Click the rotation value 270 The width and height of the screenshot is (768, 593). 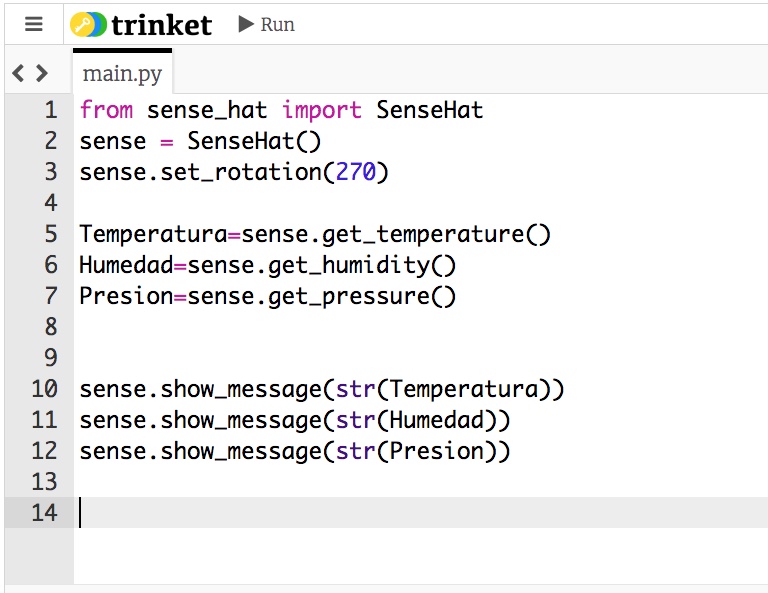(x=355, y=172)
